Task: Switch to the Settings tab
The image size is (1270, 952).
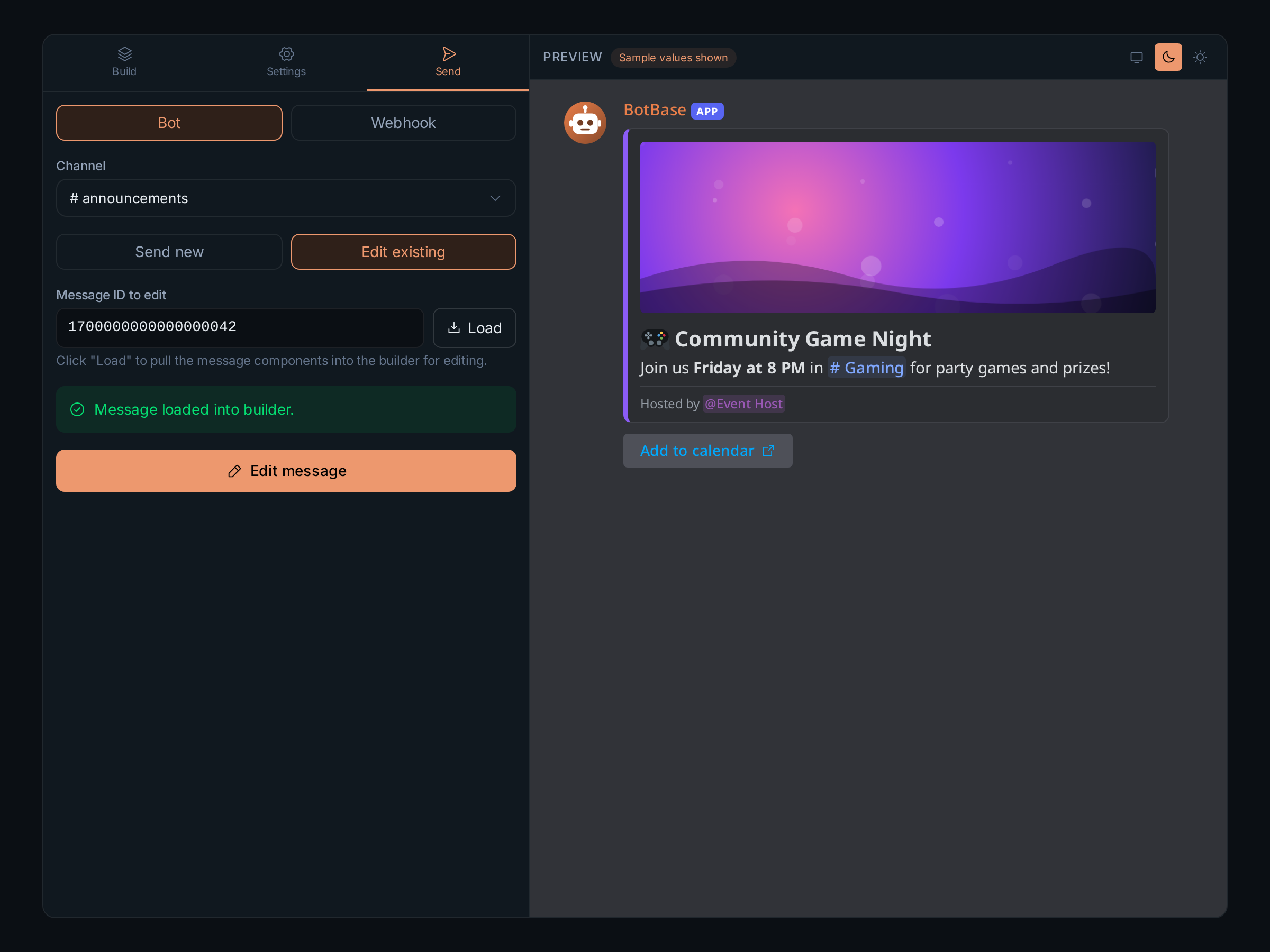Action: pos(286,62)
